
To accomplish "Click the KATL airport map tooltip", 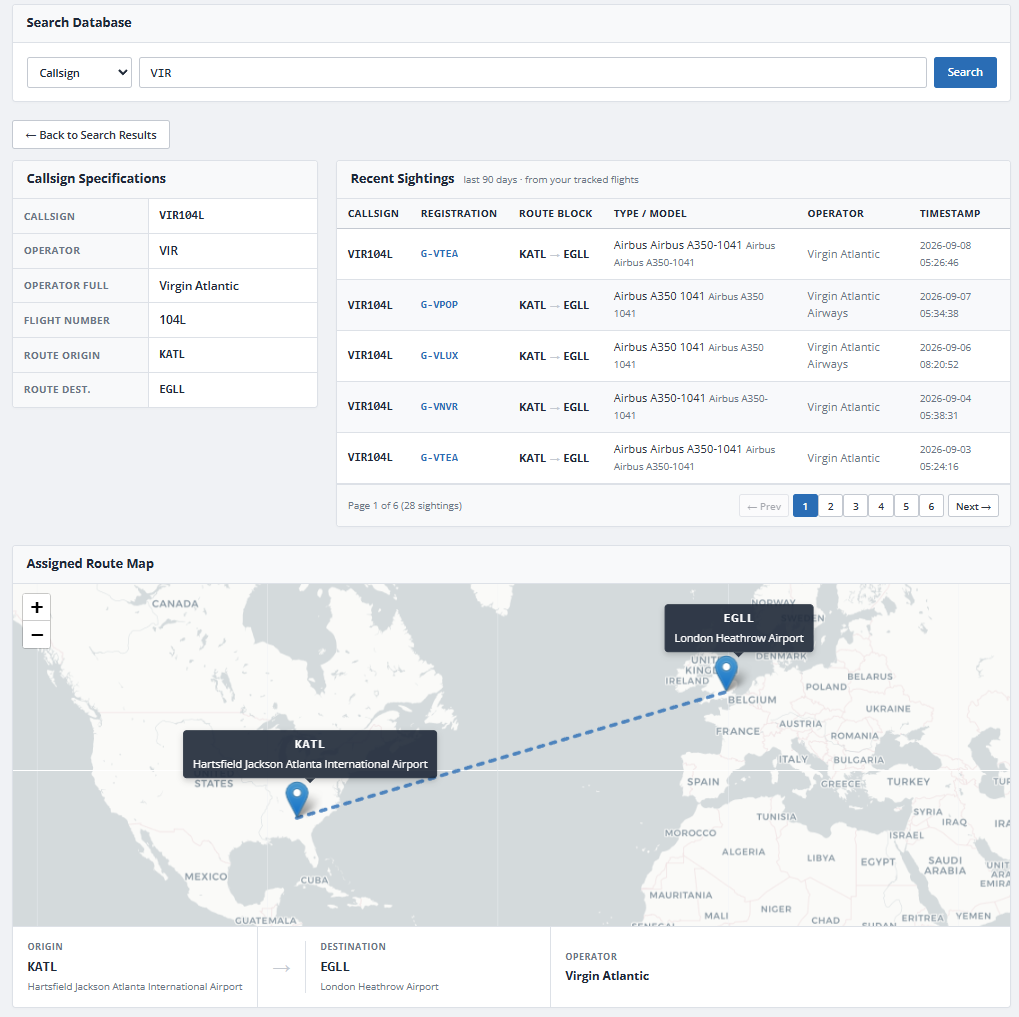I will [310, 754].
